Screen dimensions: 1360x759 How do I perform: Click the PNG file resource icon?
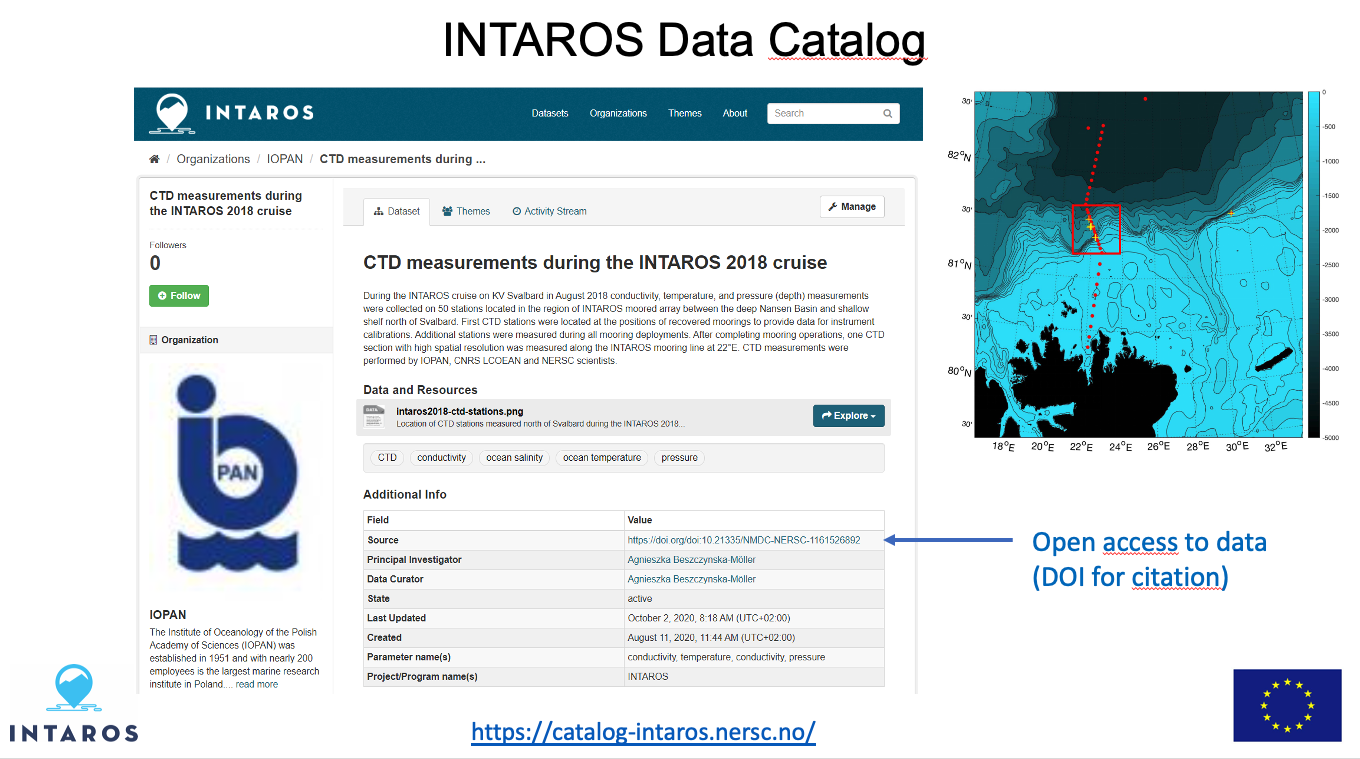pyautogui.click(x=373, y=416)
